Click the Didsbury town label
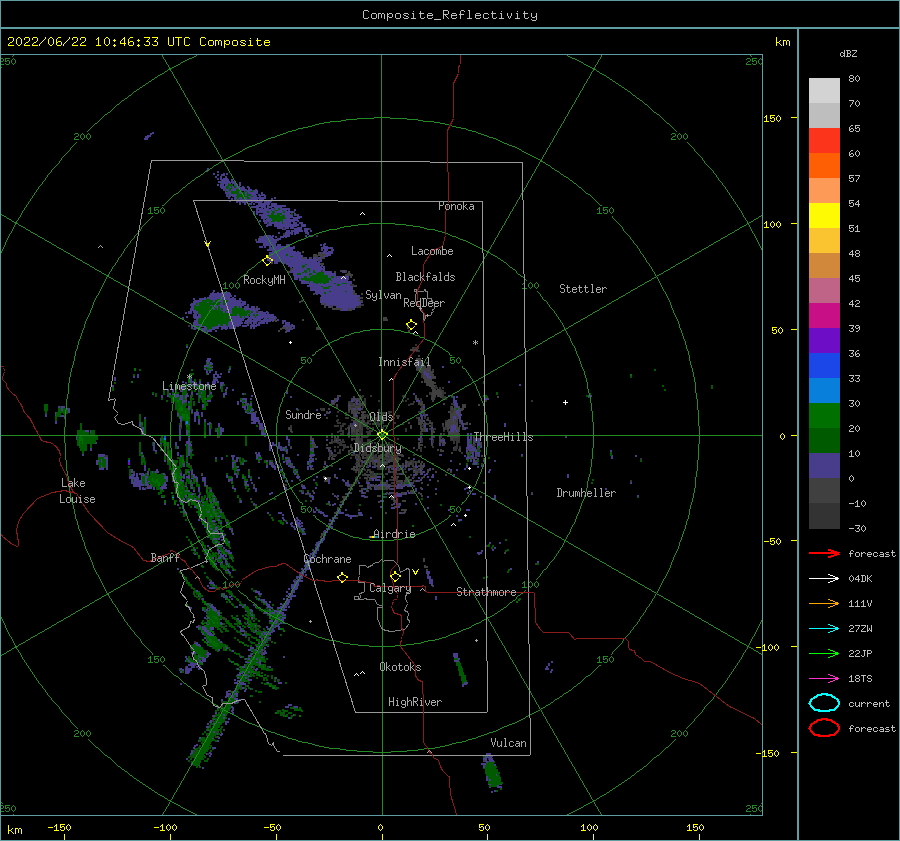Screen dimensions: 900x841 click(x=378, y=448)
